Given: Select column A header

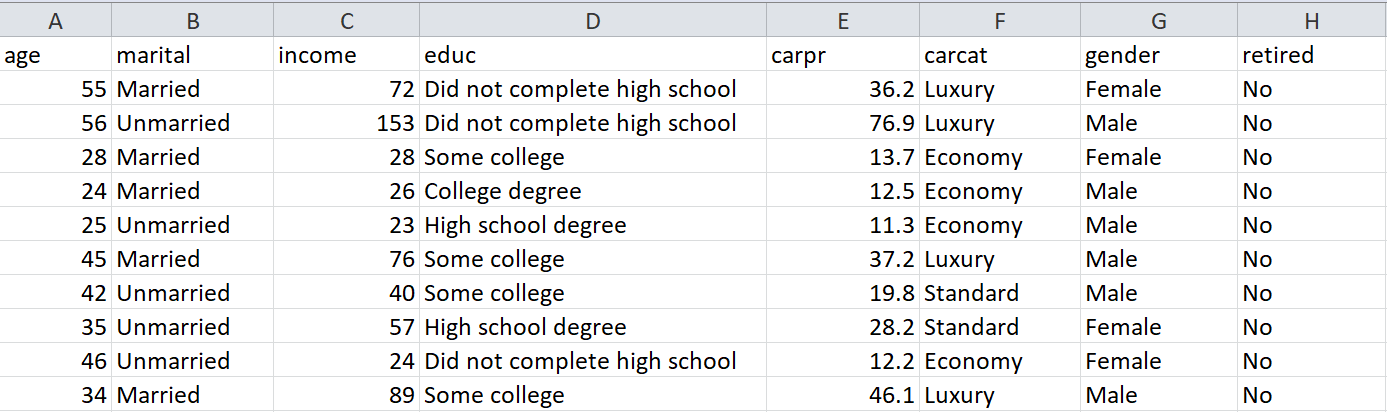Looking at the screenshot, I should point(56,20).
